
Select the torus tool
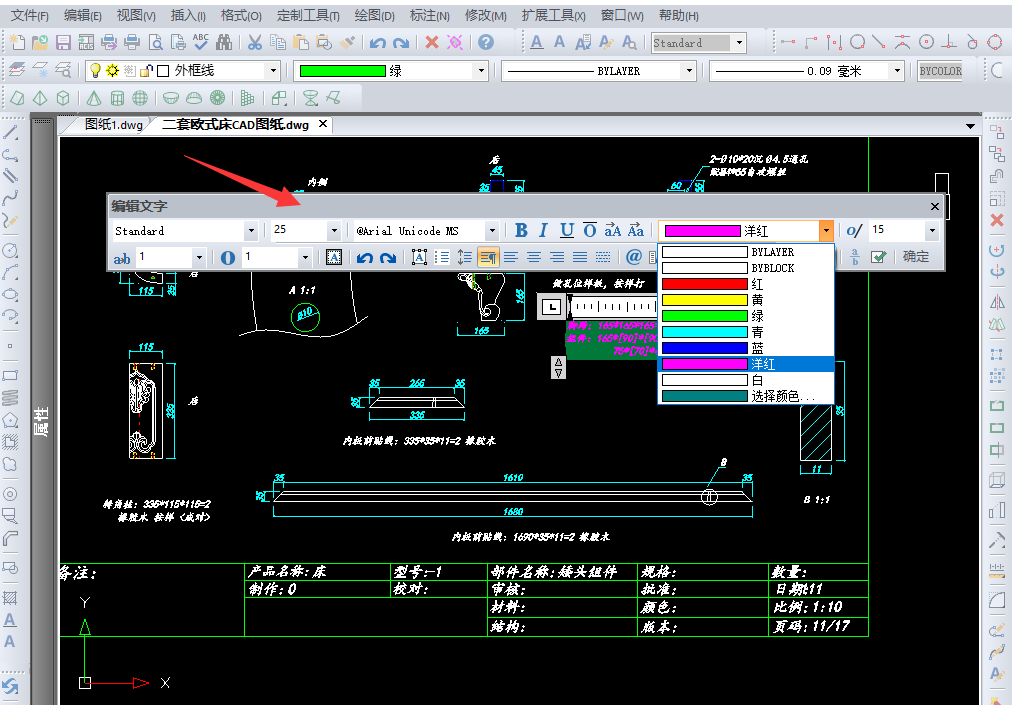218,98
